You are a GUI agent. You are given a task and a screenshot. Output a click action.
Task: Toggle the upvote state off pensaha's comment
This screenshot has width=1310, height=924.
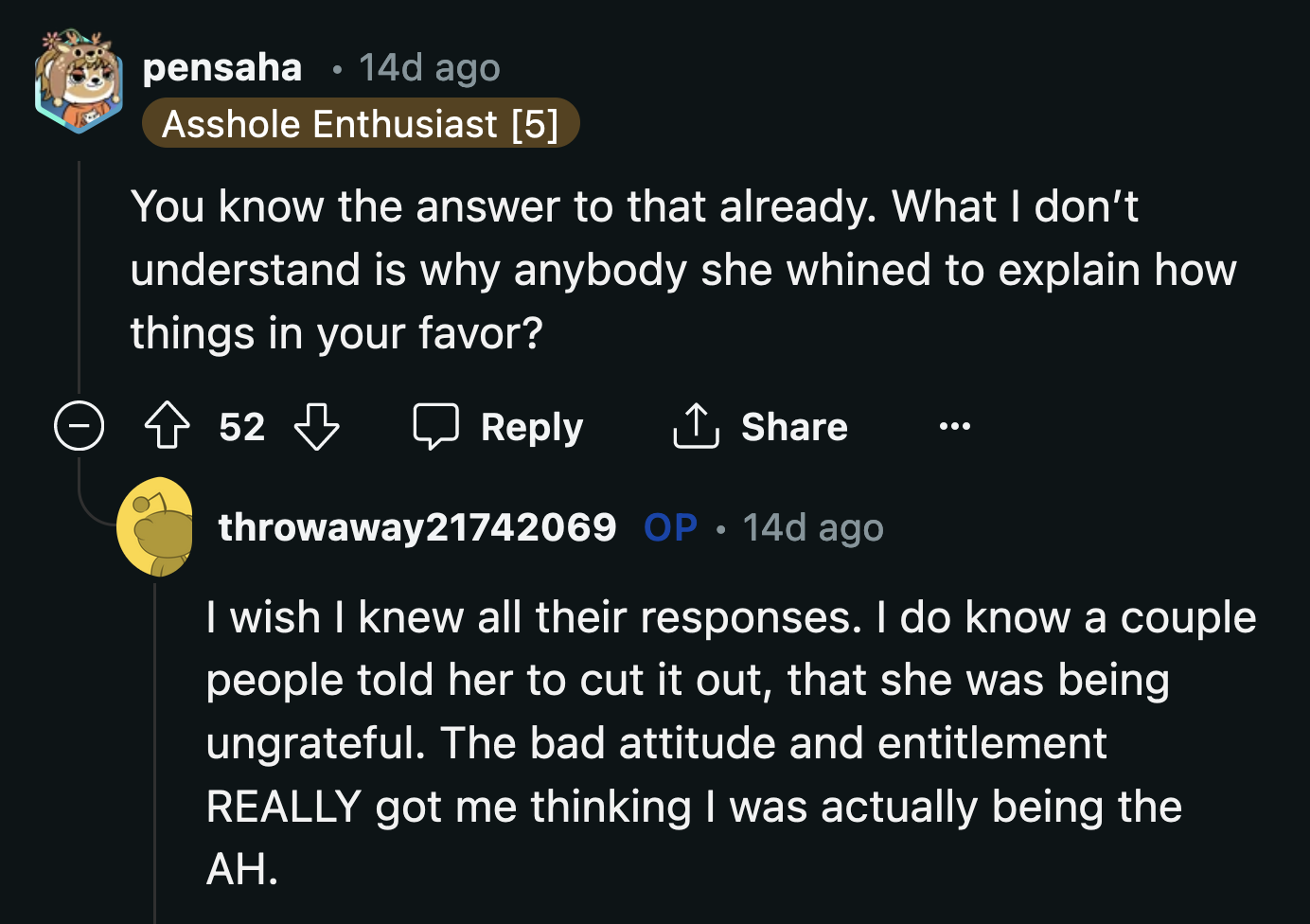(x=167, y=426)
